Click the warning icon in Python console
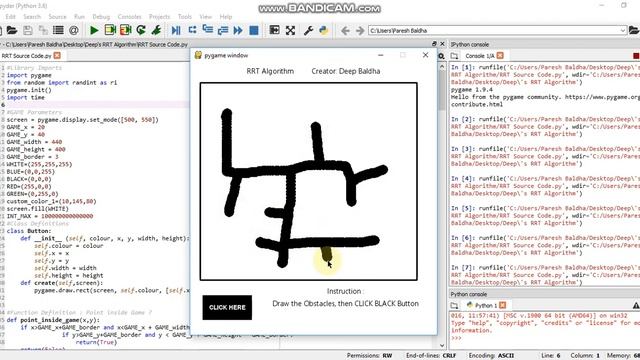The height and width of the screenshot is (360, 640). (636, 305)
